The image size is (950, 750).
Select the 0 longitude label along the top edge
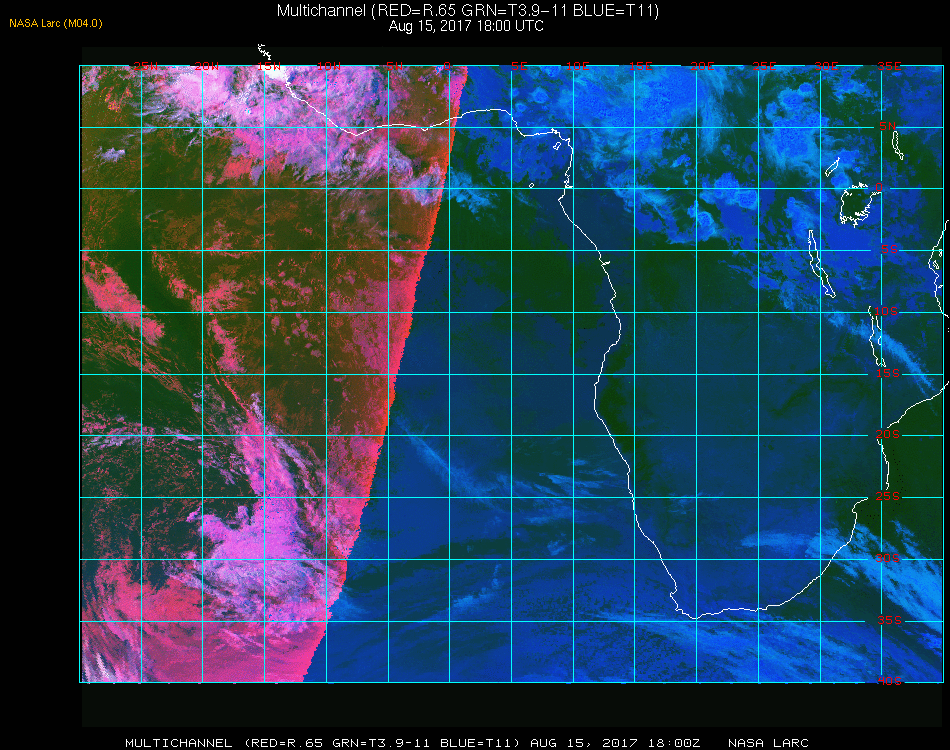tap(447, 66)
